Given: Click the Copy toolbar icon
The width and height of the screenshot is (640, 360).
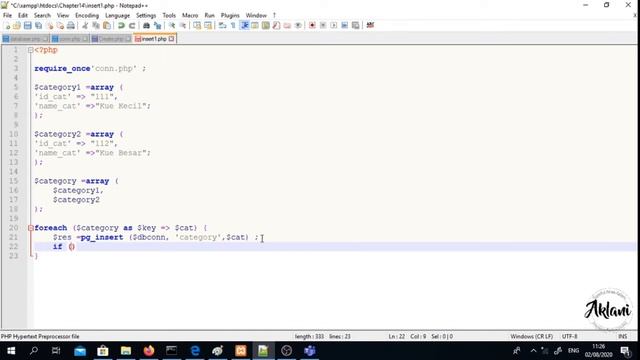Looking at the screenshot, I should (x=96, y=26).
